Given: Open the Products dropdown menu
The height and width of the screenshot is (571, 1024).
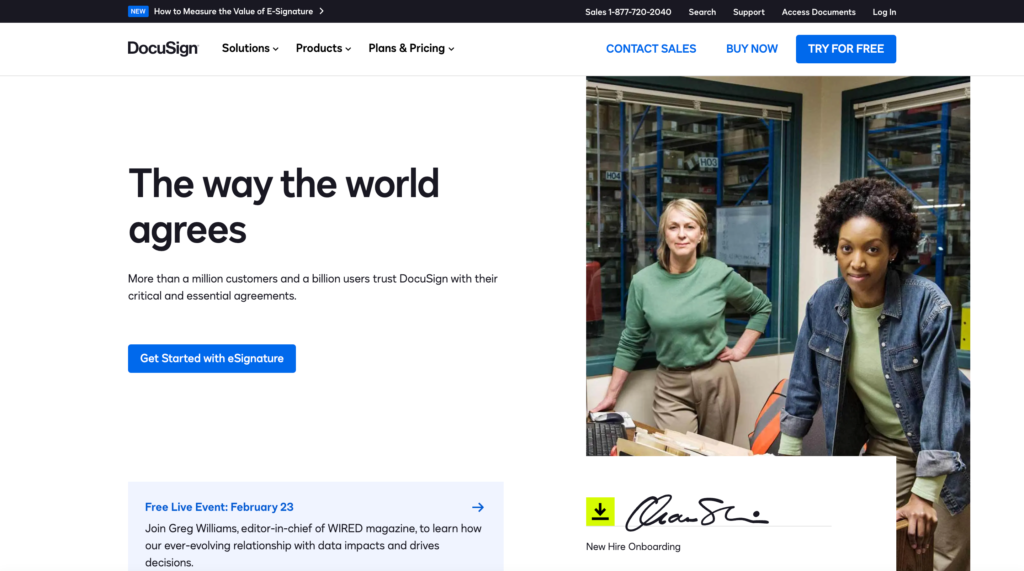Looking at the screenshot, I should click(x=323, y=48).
